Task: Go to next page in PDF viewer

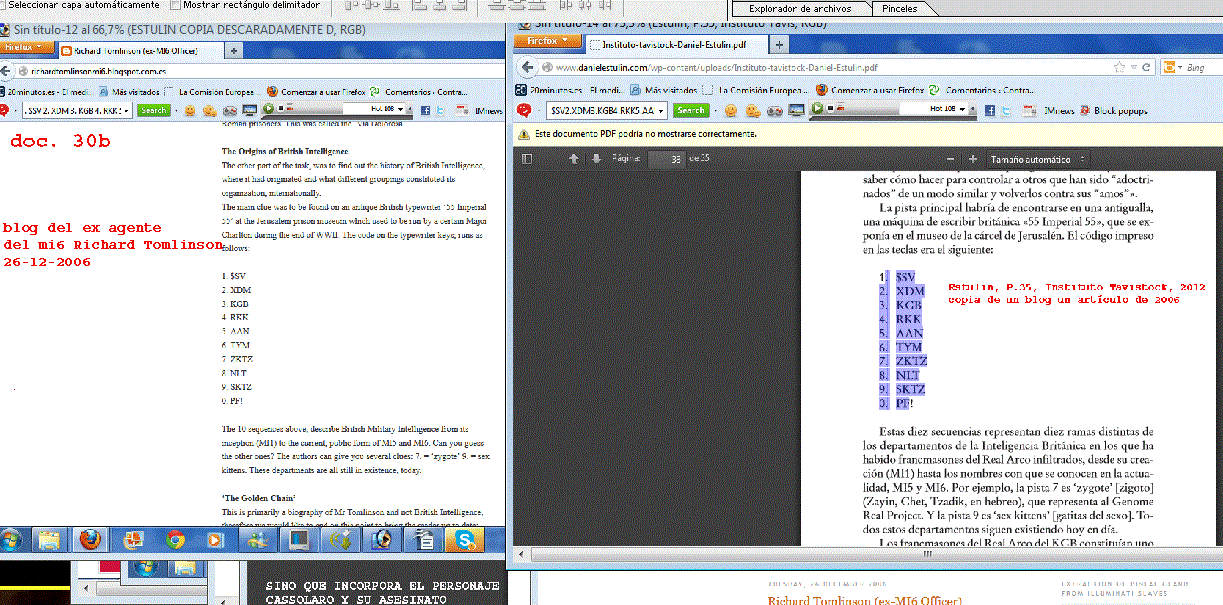Action: pos(596,159)
